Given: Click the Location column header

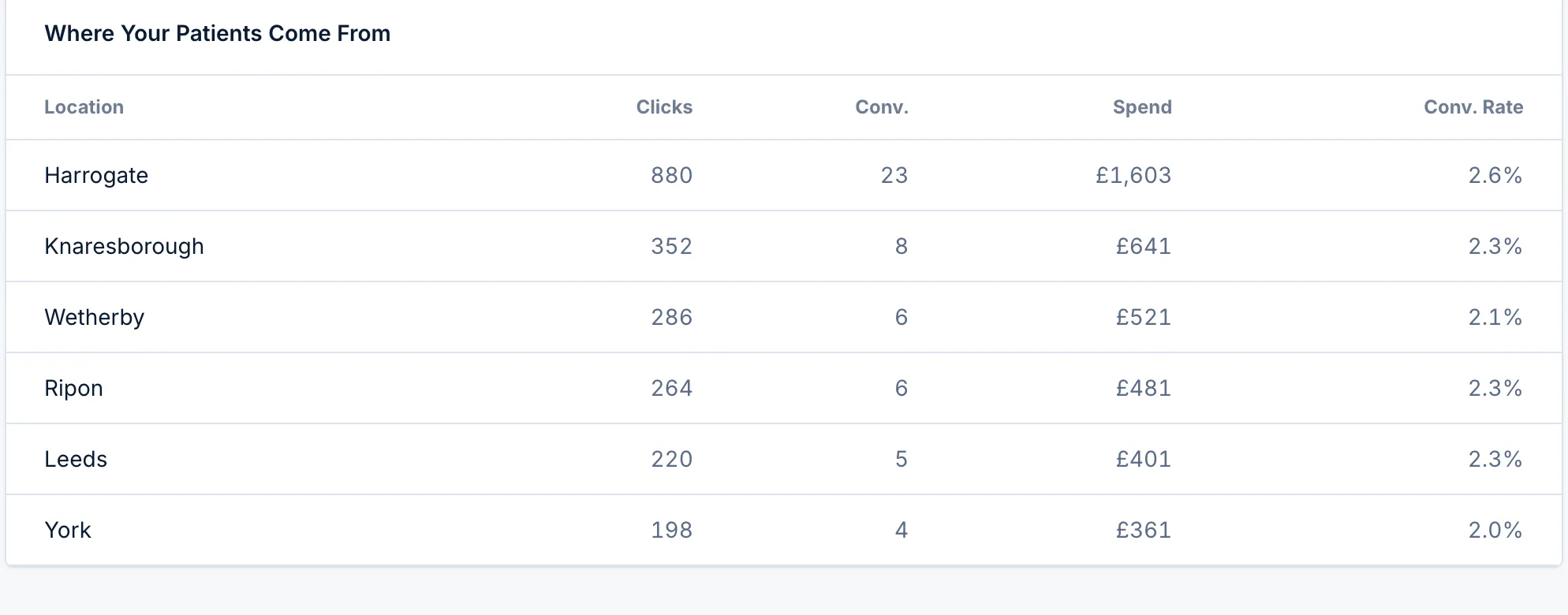Looking at the screenshot, I should click(84, 107).
